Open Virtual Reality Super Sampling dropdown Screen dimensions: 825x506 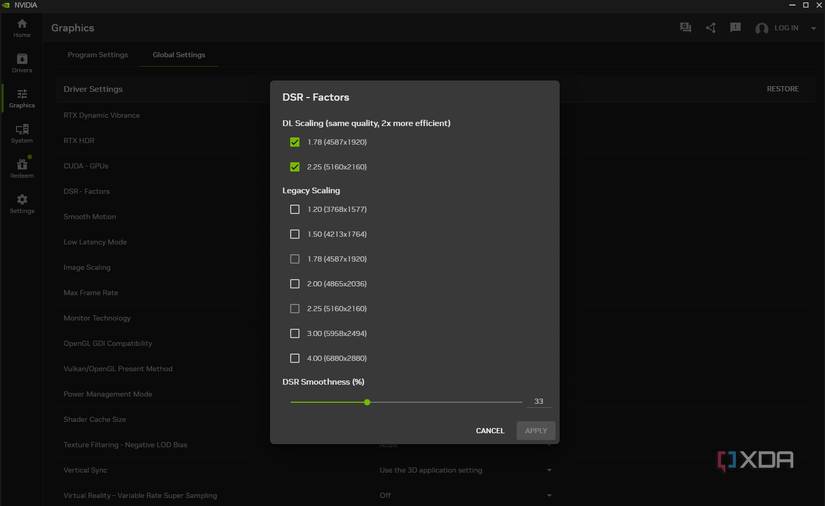pos(549,495)
